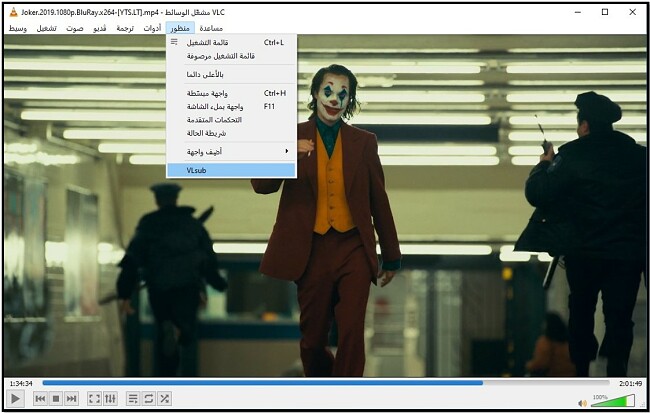Click total time 2:01:49 label
650x413 pixels.
(631, 384)
